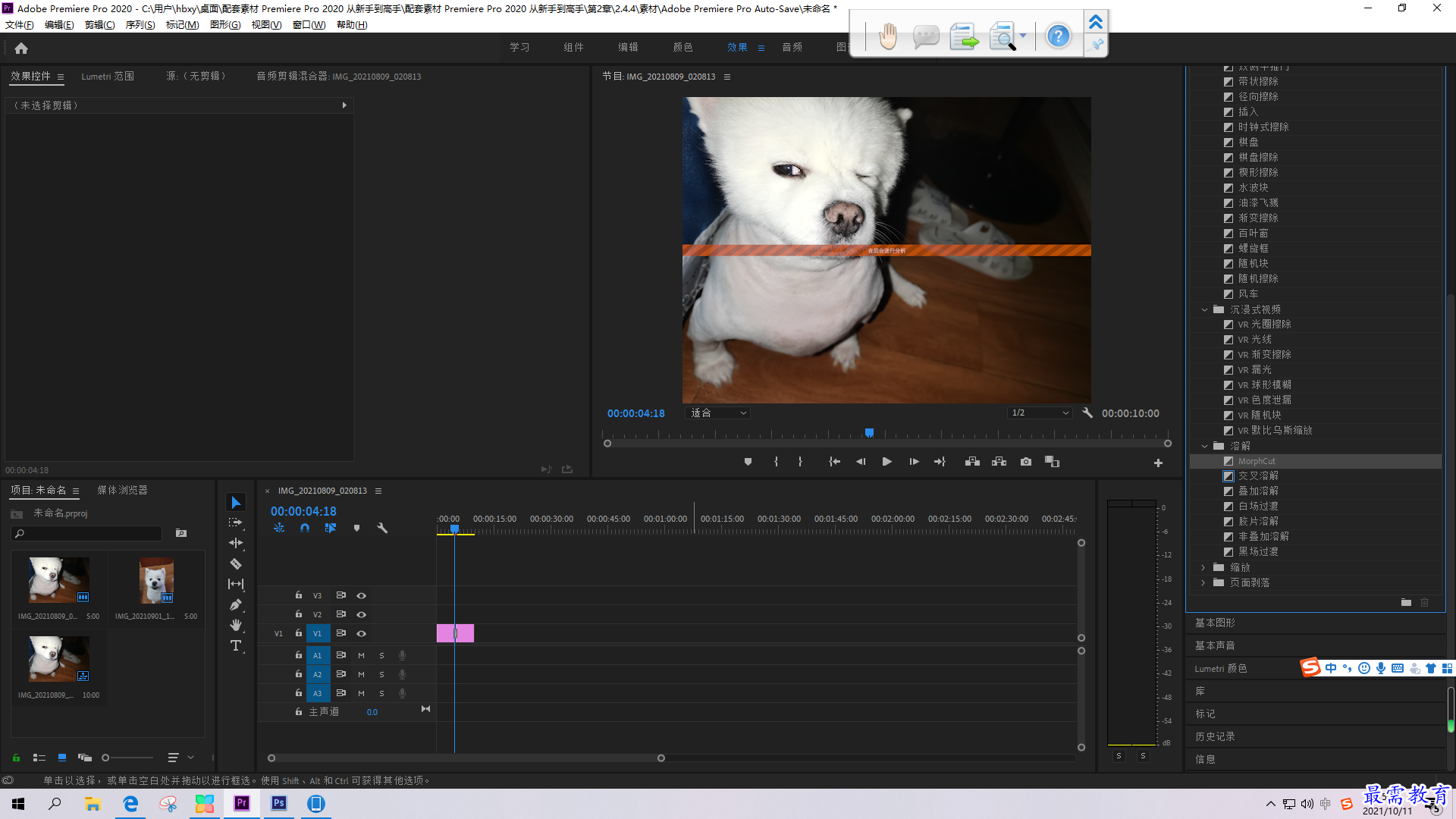Open the 基本图形 panel
Screen dimensions: 1456x819
pyautogui.click(x=1215, y=623)
